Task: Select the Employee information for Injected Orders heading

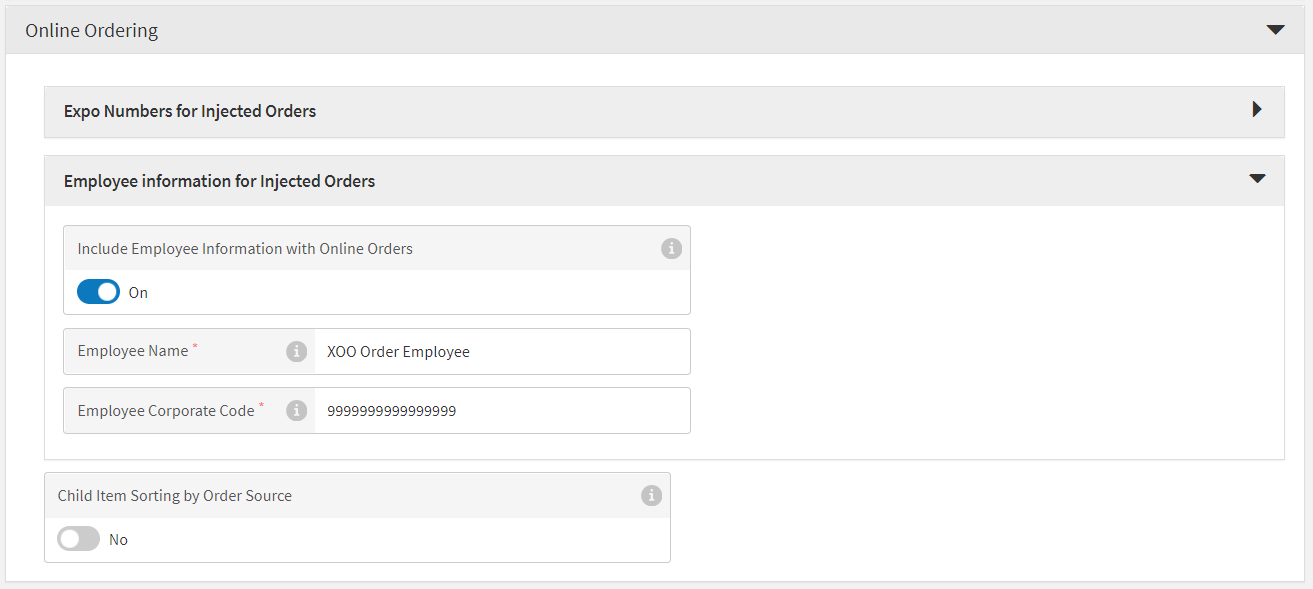Action: 219,180
